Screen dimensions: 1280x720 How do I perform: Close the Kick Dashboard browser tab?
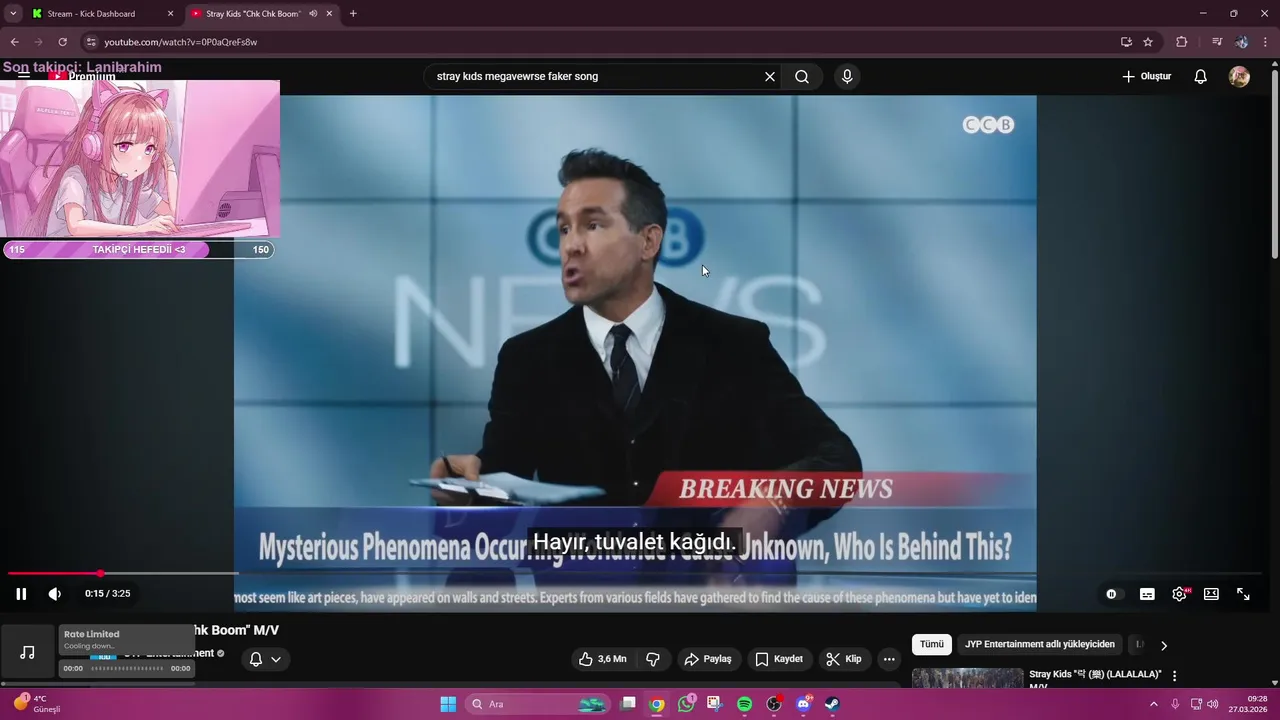[170, 14]
